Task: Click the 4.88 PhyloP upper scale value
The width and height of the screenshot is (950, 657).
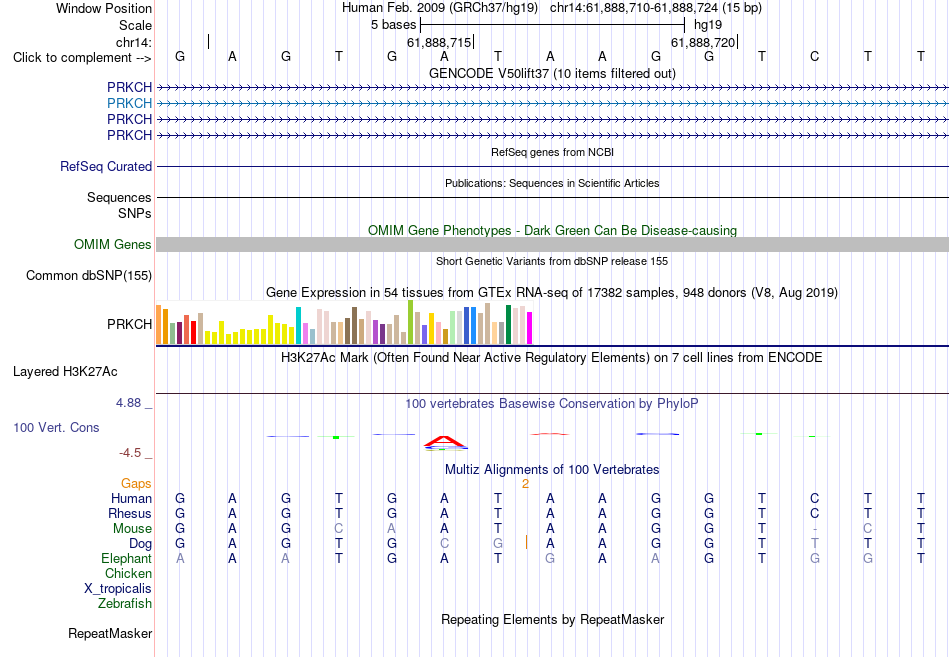Action: [x=128, y=403]
